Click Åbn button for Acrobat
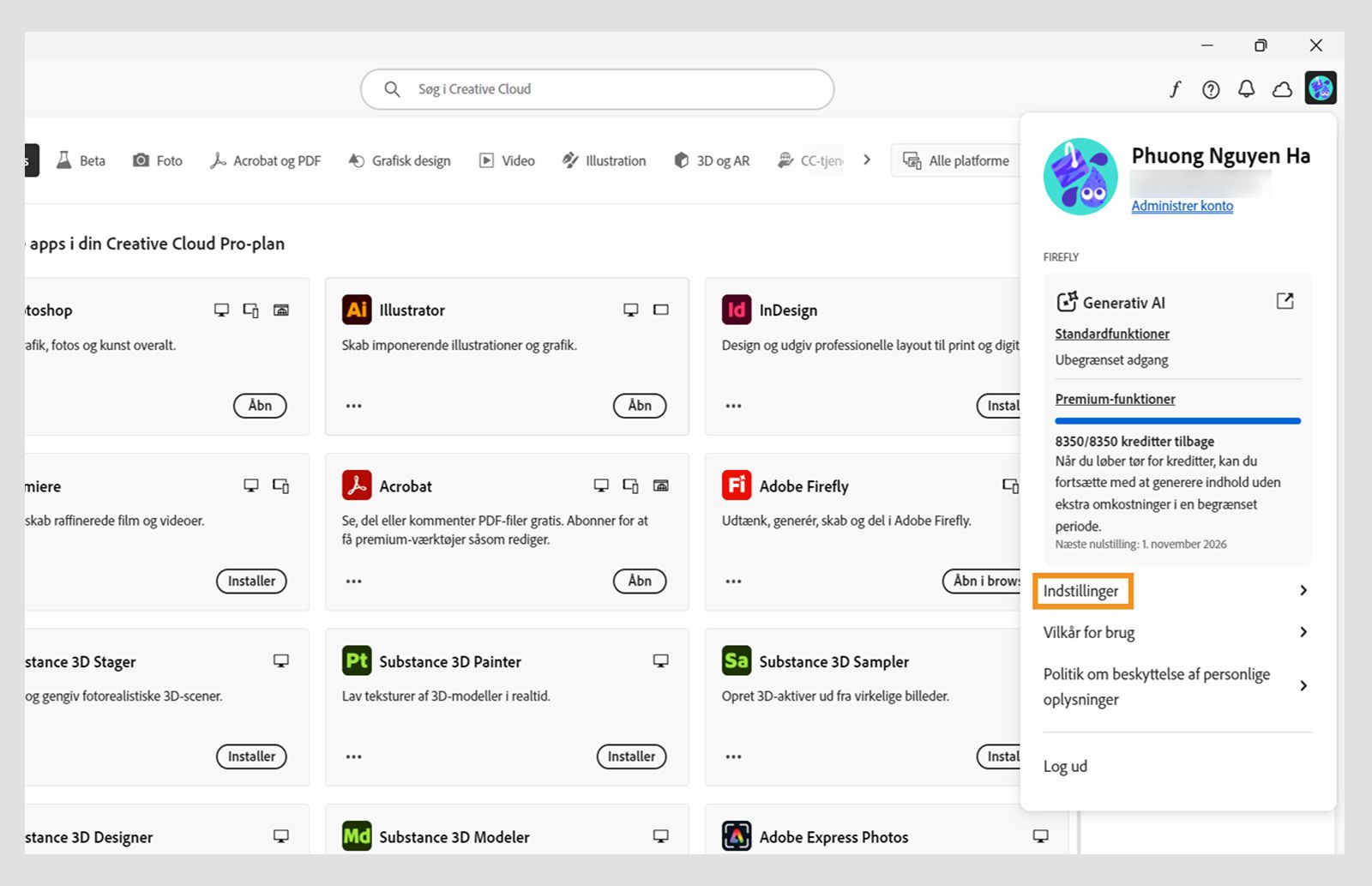The image size is (1372, 886). (640, 581)
